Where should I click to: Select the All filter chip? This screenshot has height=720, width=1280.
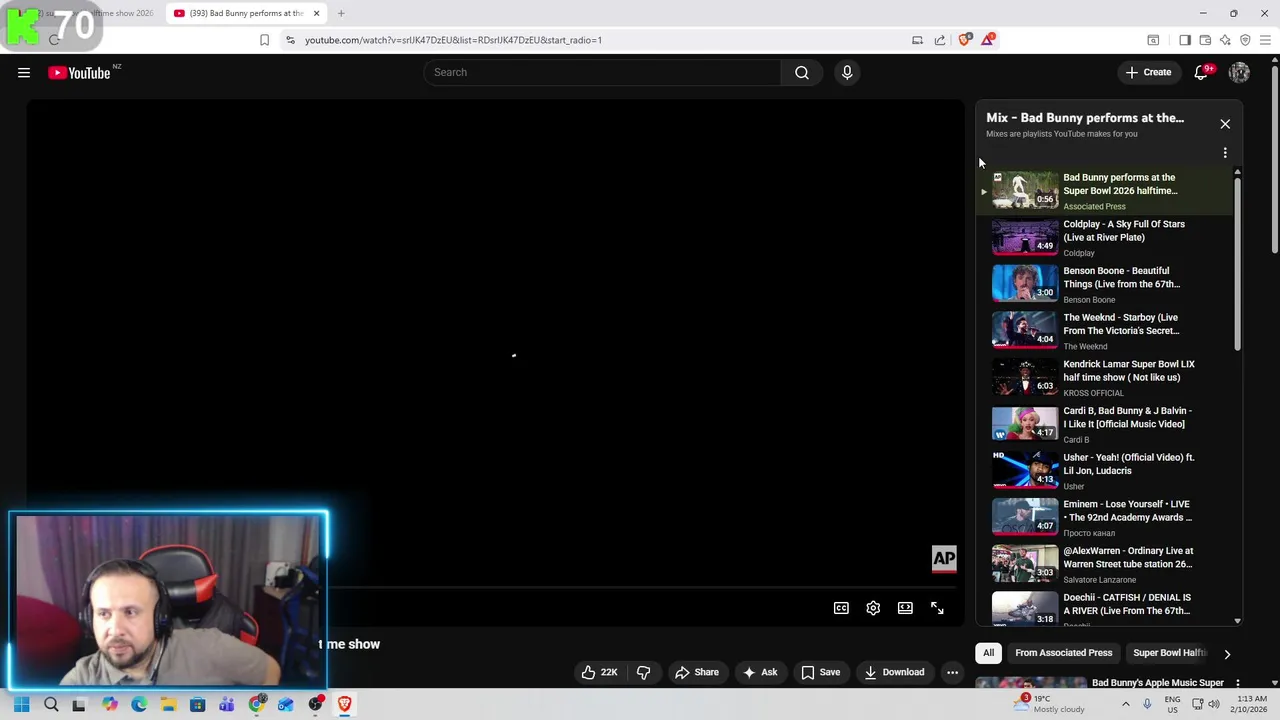[988, 653]
